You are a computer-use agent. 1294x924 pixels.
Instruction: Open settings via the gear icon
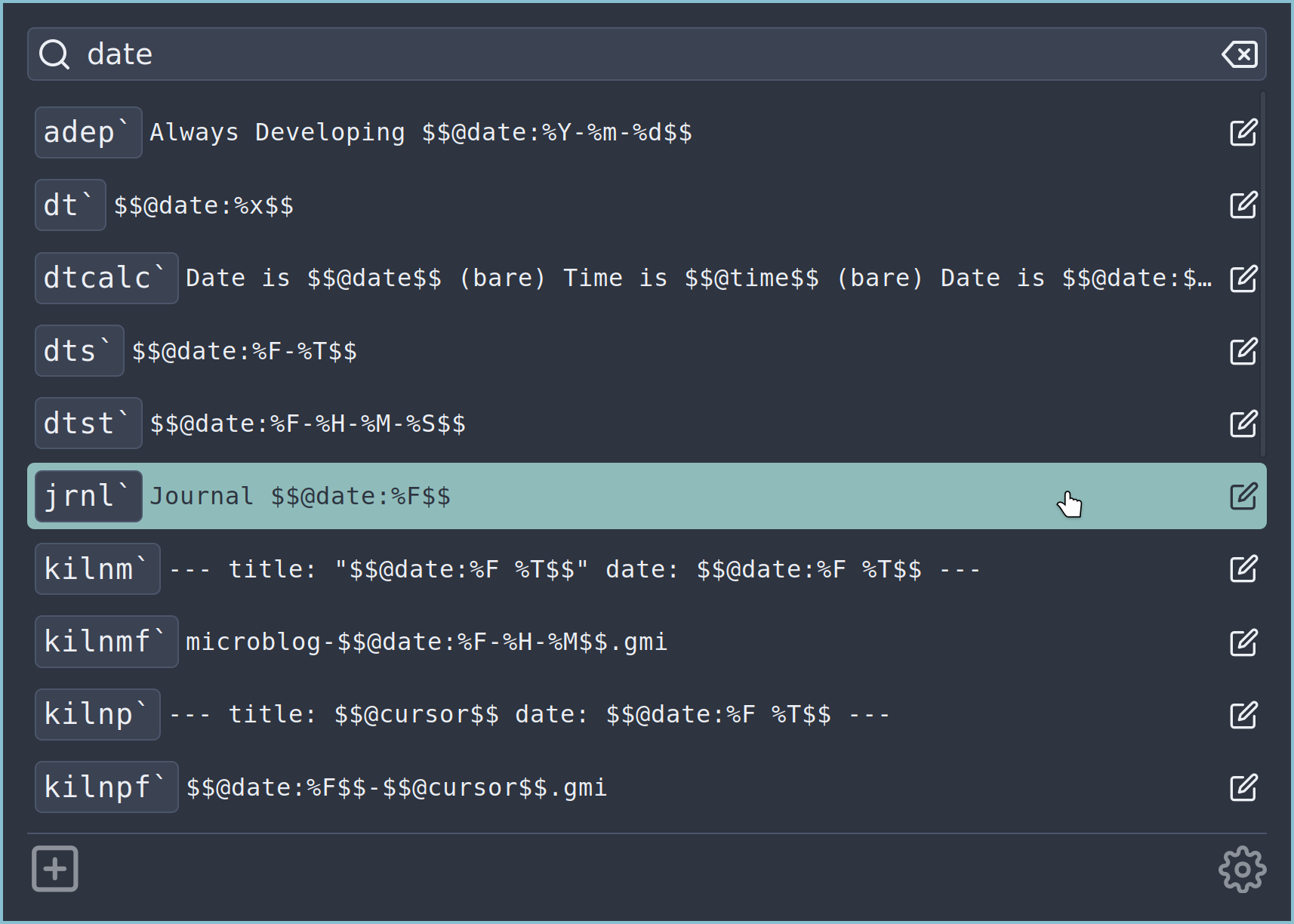[x=1240, y=869]
